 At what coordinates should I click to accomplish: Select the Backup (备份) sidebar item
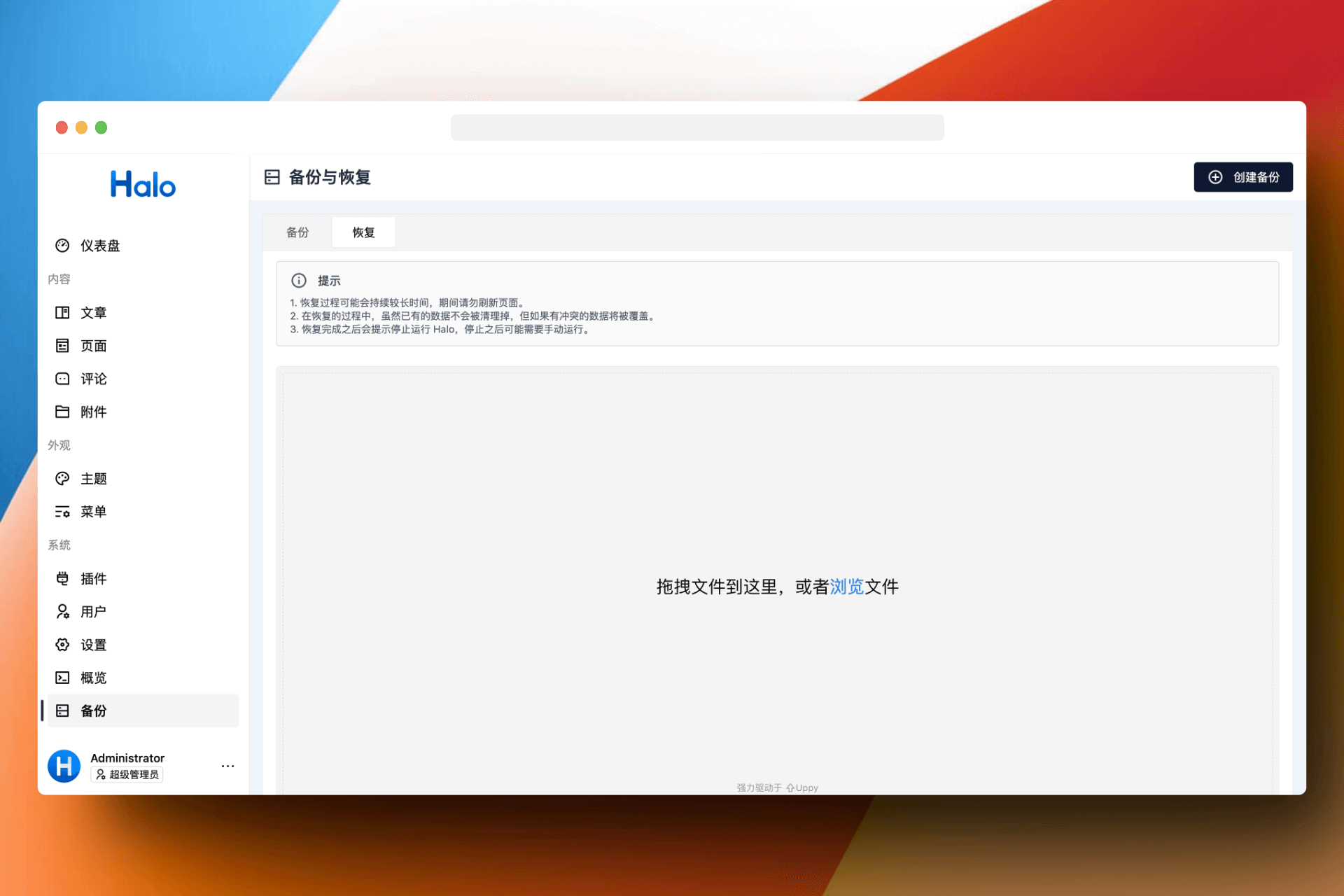pyautogui.click(x=93, y=711)
